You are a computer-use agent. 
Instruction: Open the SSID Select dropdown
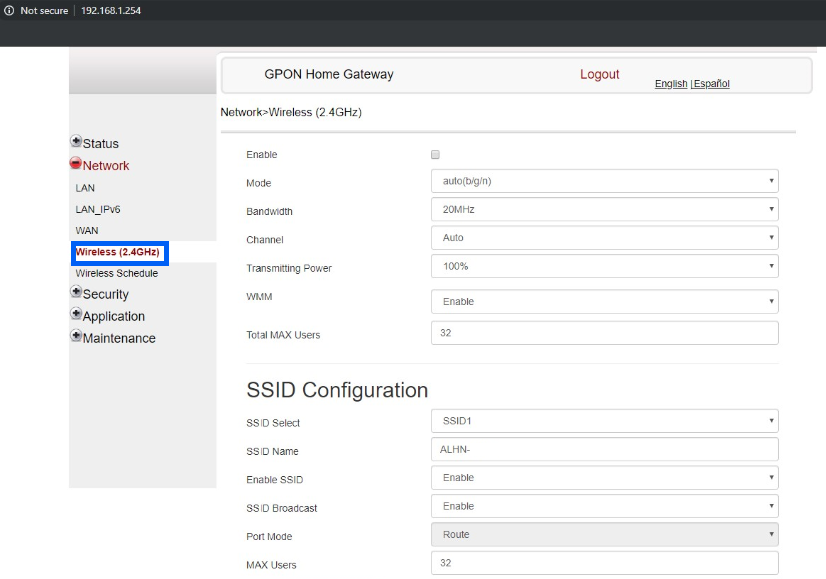click(605, 421)
